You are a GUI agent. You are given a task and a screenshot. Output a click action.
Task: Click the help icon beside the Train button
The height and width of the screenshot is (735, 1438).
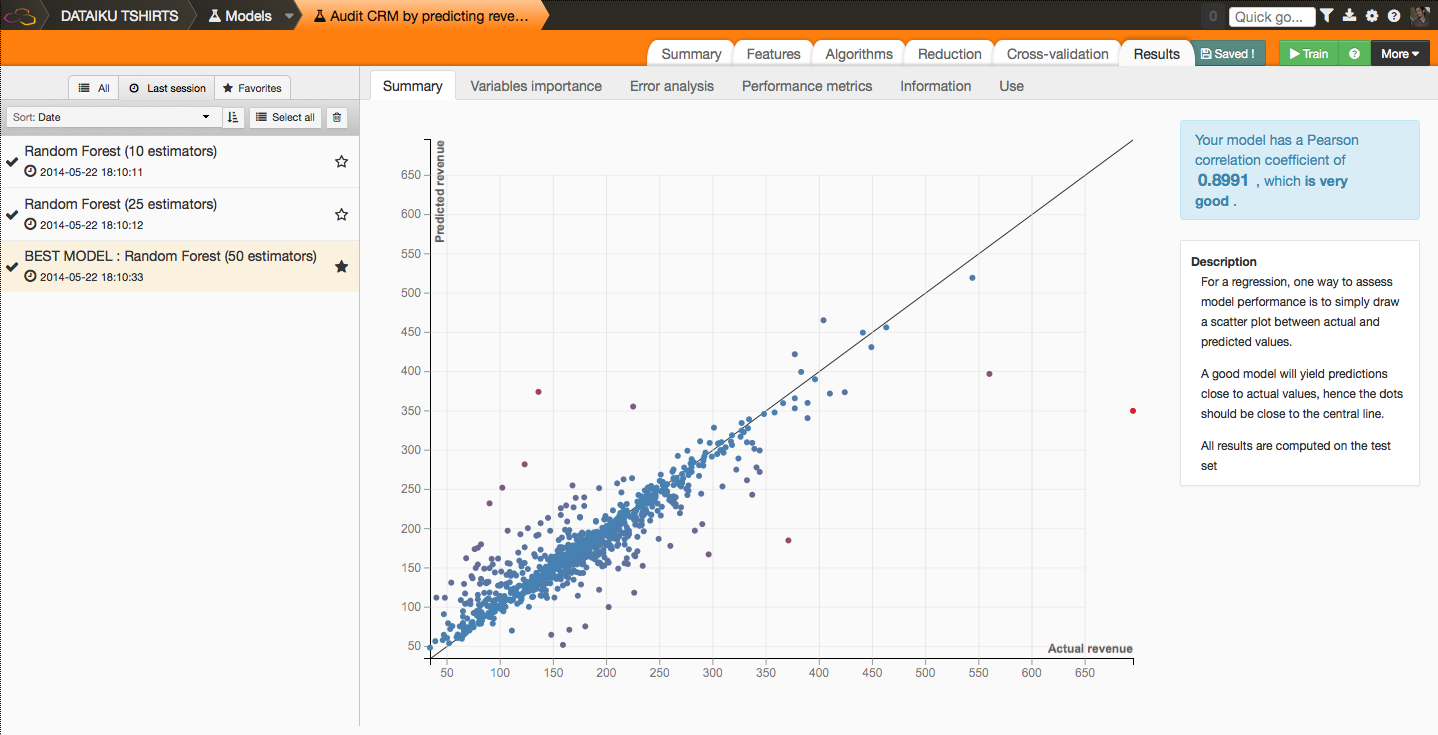tap(1354, 54)
